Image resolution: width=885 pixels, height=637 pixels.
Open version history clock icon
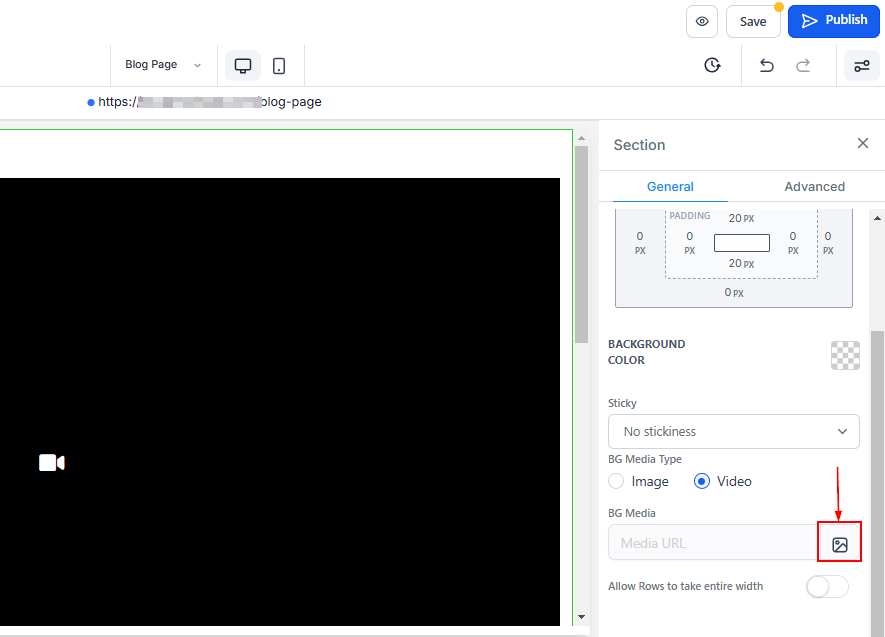(x=712, y=66)
